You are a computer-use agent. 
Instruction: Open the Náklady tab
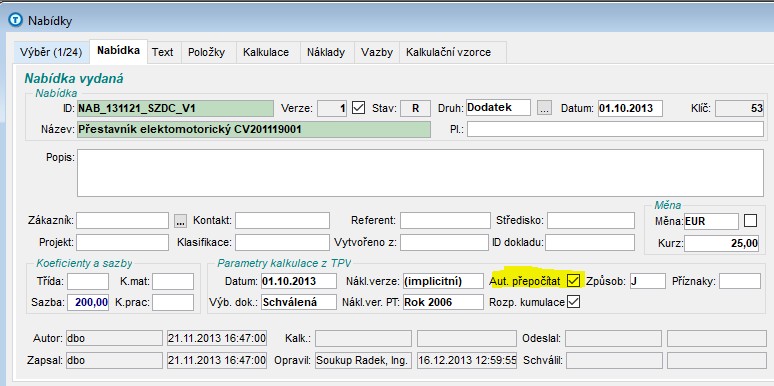point(326,52)
